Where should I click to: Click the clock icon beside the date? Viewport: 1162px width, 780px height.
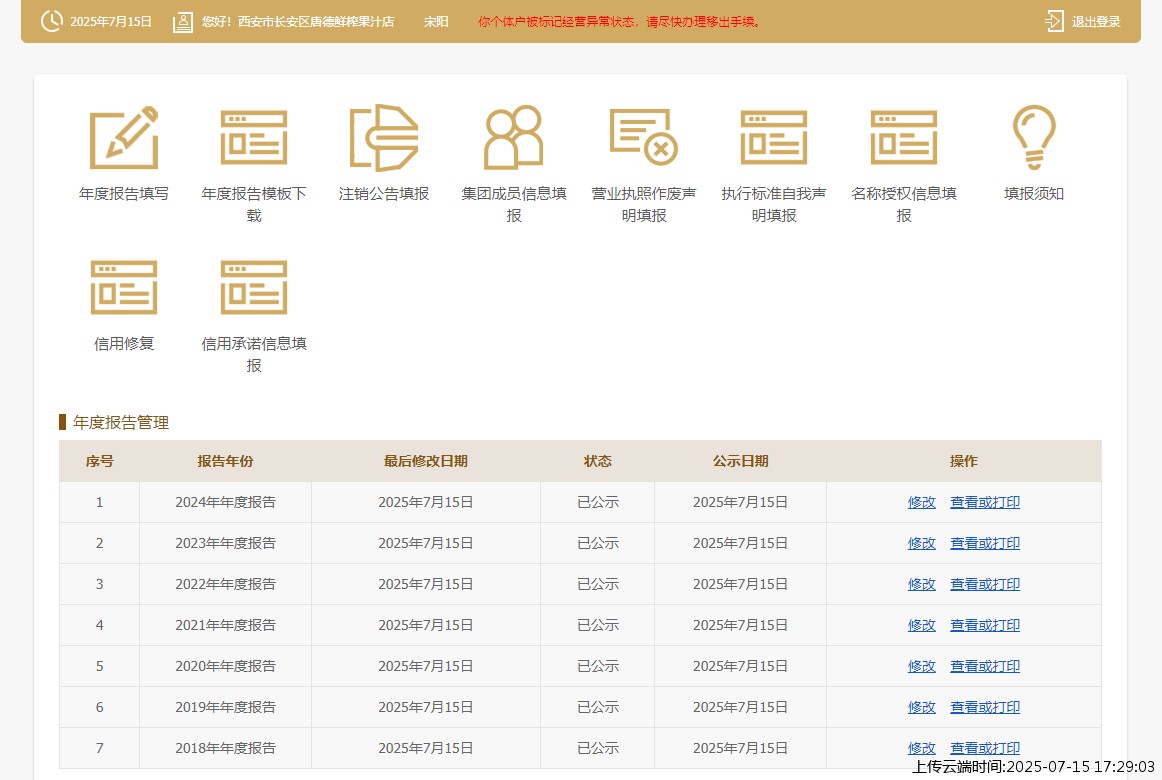coord(51,21)
